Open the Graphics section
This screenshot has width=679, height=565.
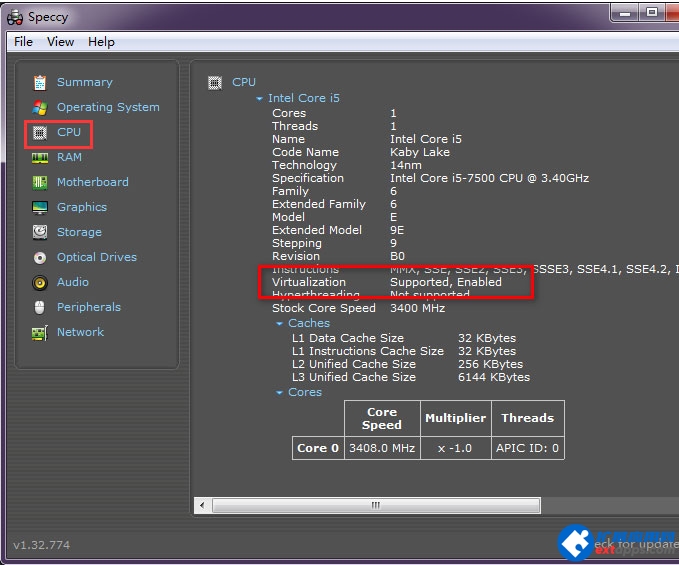coord(82,207)
